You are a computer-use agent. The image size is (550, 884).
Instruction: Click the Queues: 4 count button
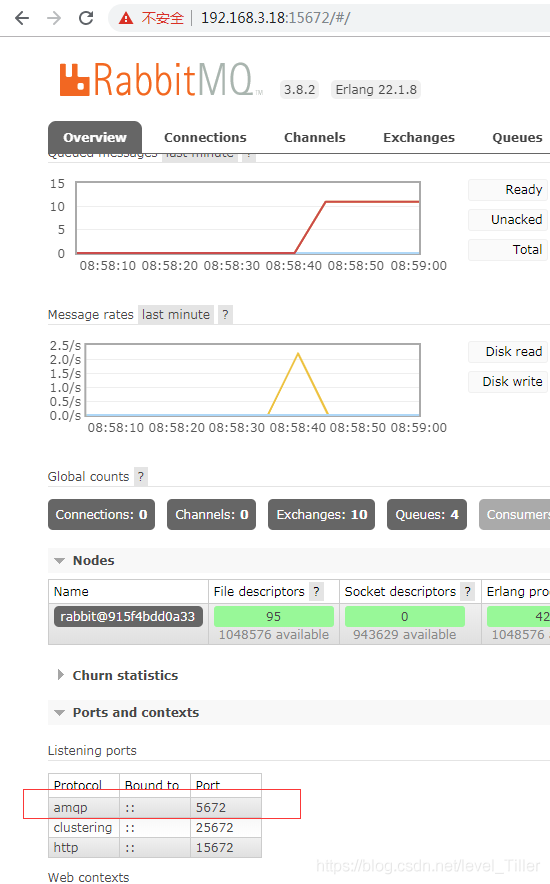click(427, 515)
